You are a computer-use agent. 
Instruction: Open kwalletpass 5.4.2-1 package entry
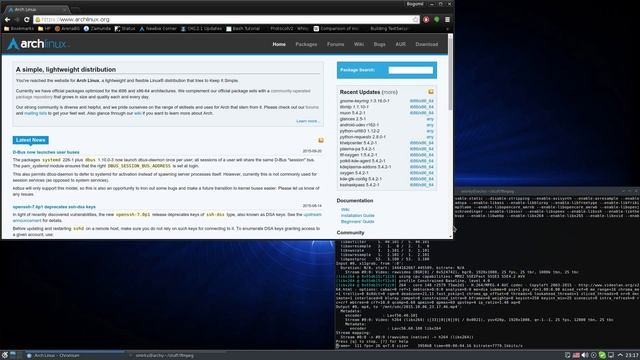(359, 185)
